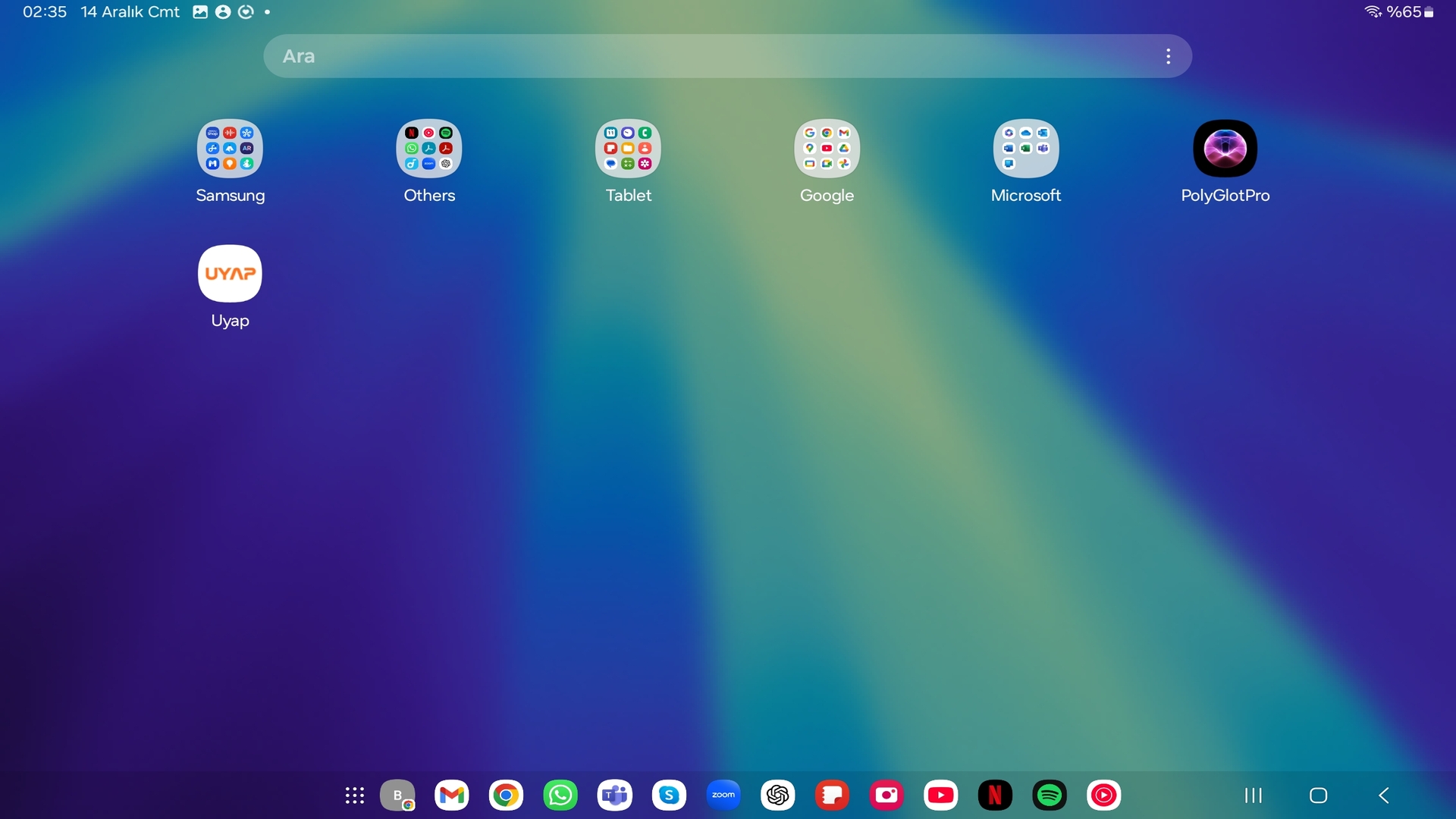Viewport: 1456px width, 819px height.
Task: Open WhatsApp from the taskbar
Action: [560, 795]
